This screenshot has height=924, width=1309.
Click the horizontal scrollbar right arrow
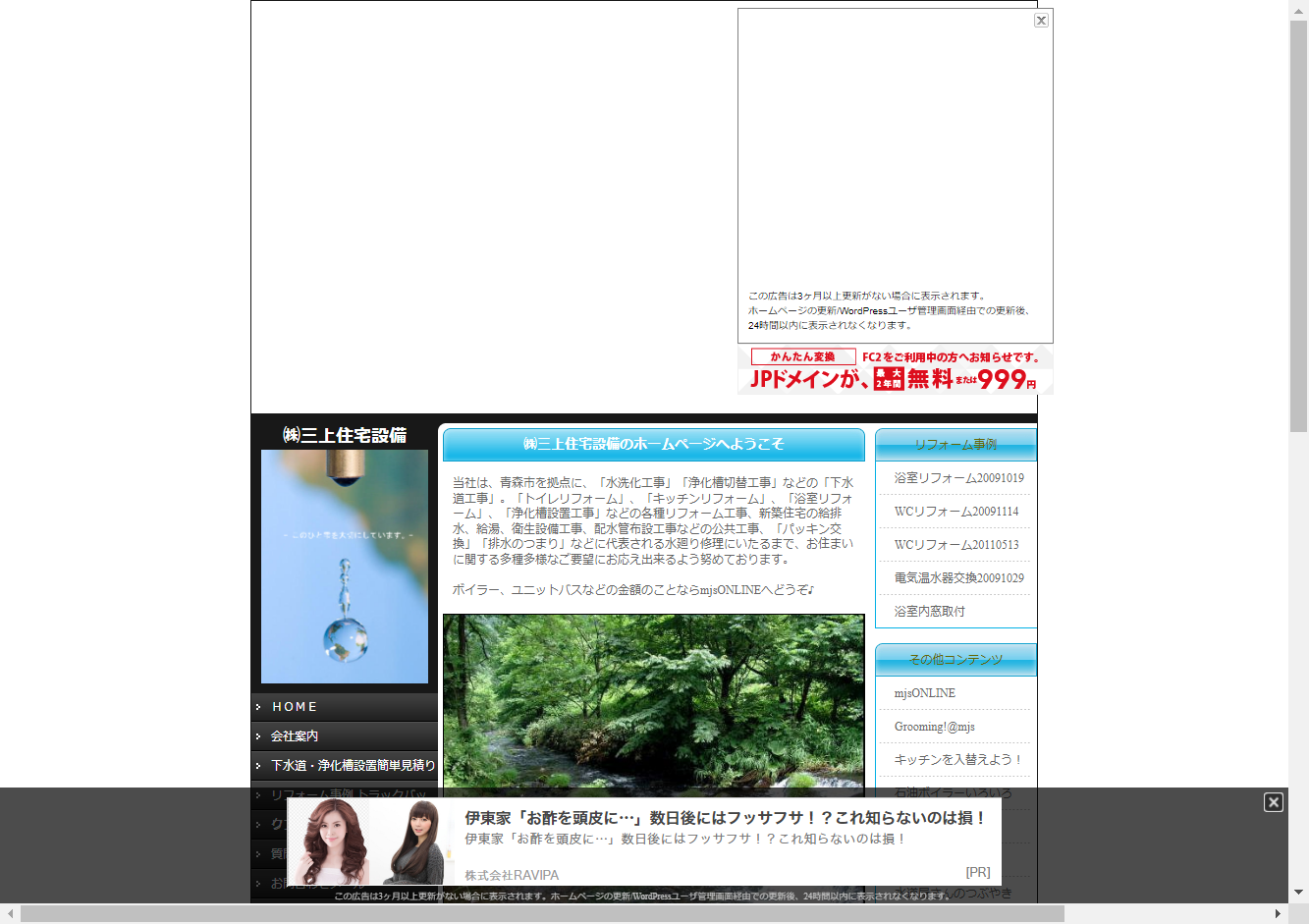(x=1278, y=914)
